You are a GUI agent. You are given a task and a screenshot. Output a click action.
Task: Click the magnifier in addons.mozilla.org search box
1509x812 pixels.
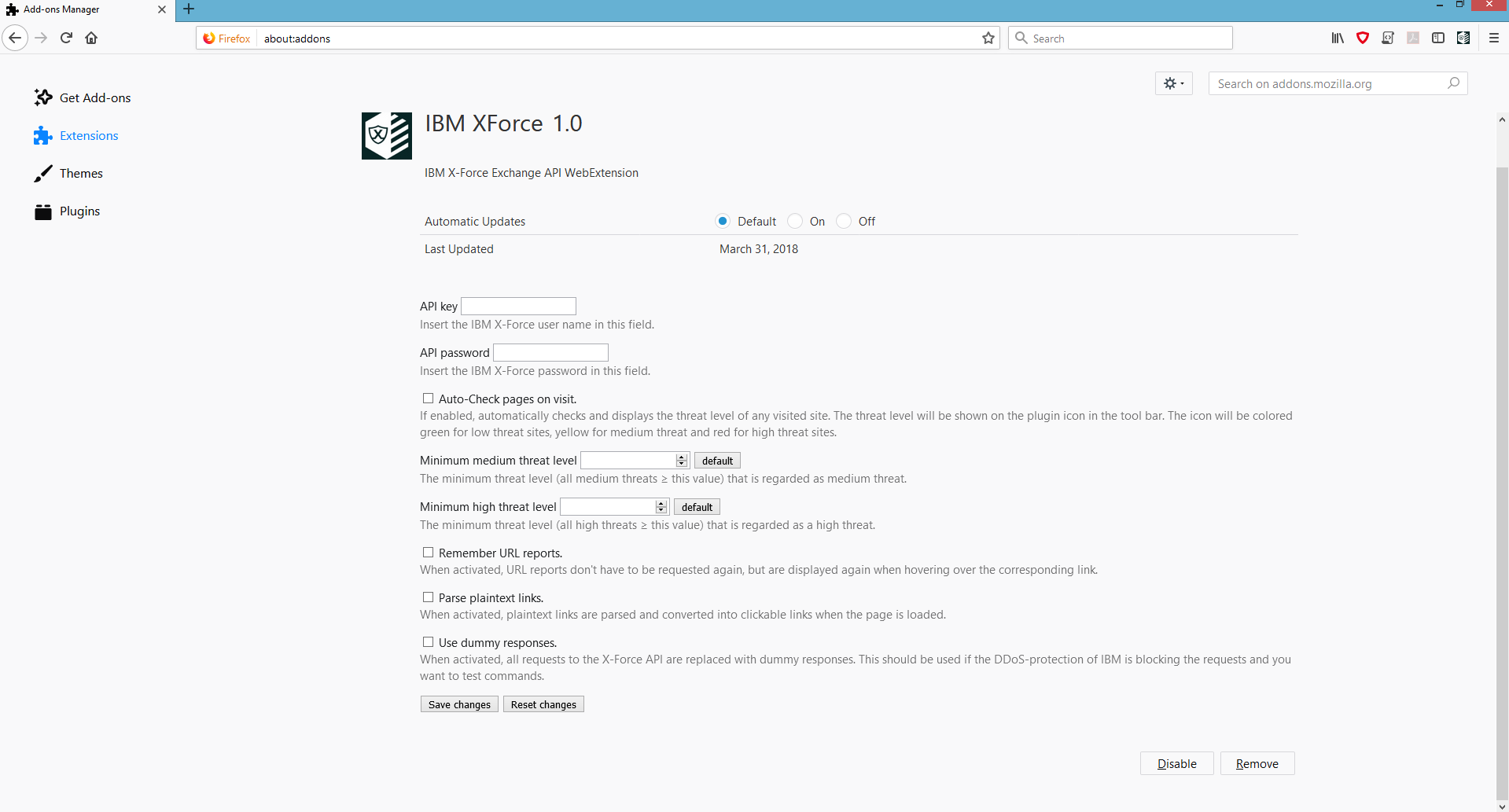tap(1453, 83)
